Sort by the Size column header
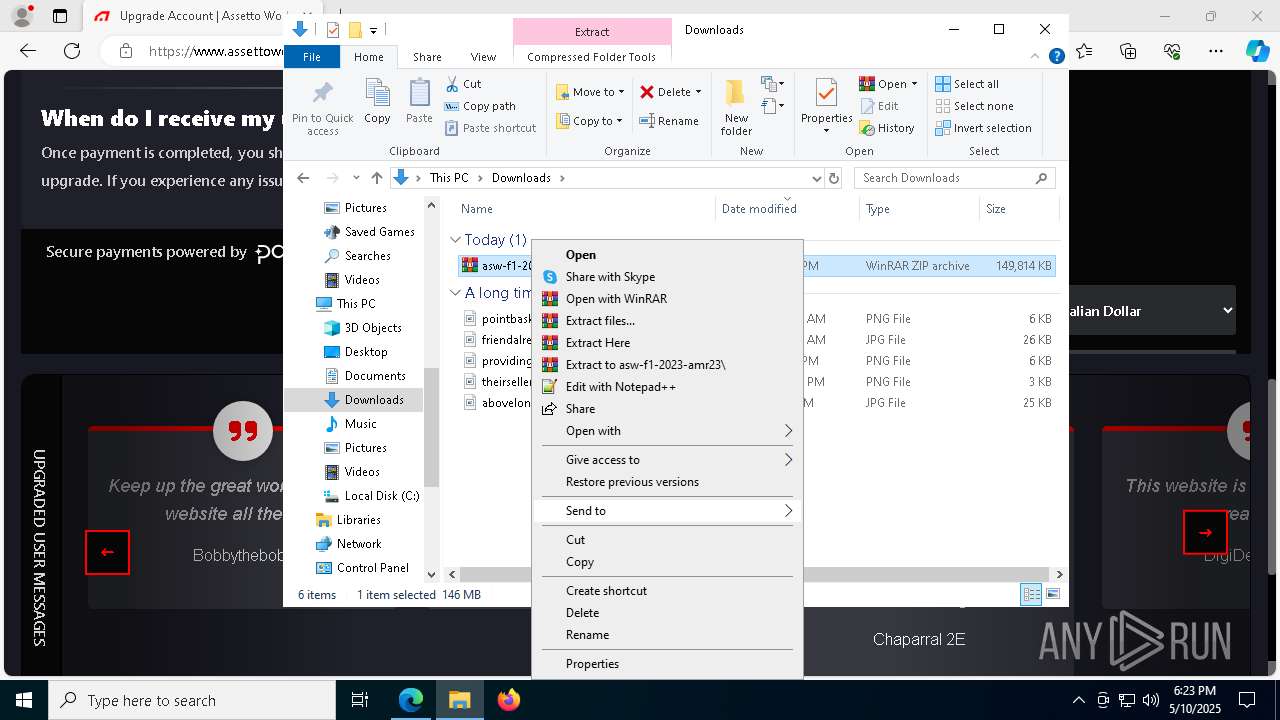This screenshot has width=1280, height=720. (x=1017, y=209)
